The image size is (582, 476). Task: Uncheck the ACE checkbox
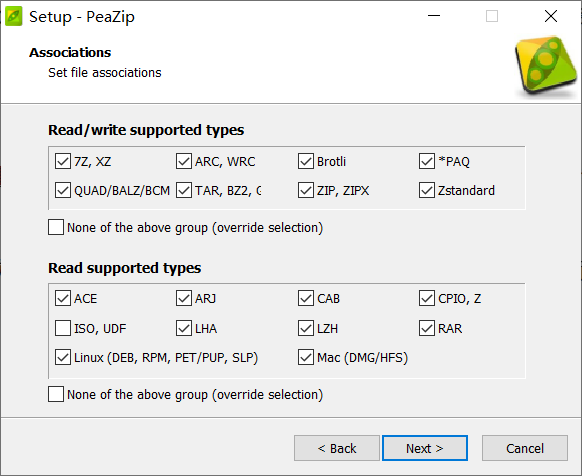coord(63,298)
